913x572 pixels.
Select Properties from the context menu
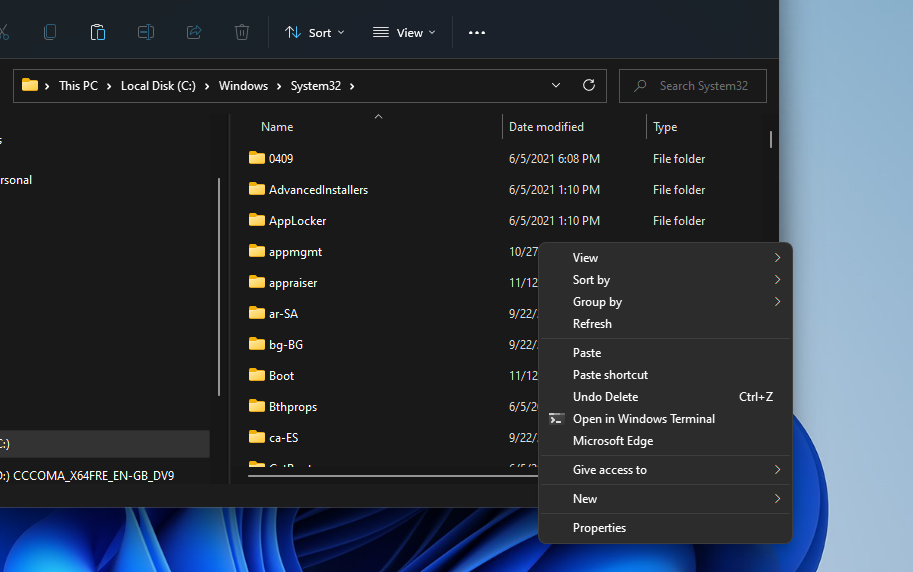599,528
